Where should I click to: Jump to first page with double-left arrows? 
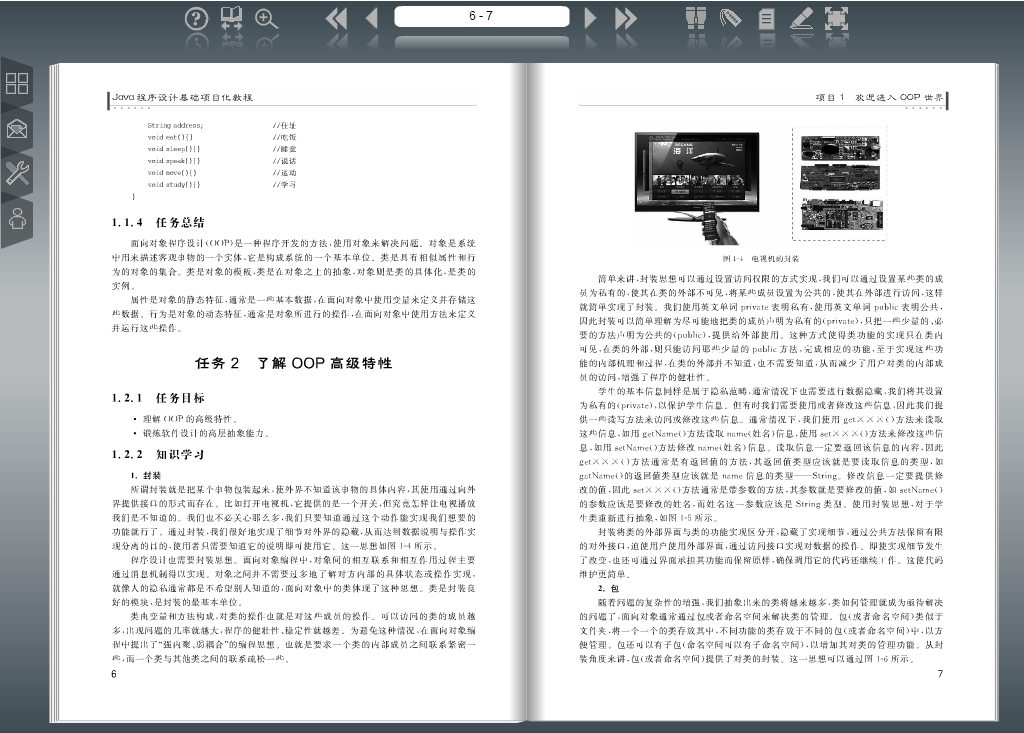pos(337,18)
